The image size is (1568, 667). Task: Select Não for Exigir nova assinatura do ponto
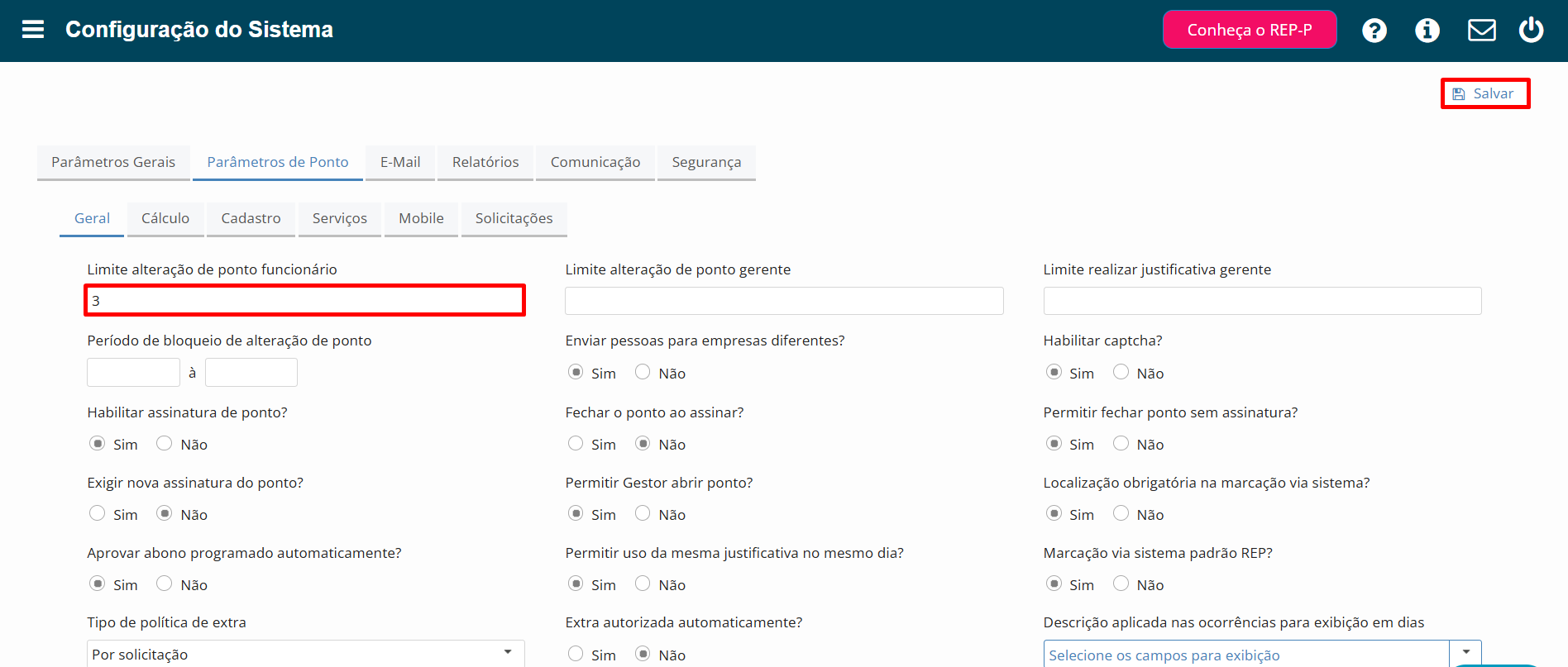pyautogui.click(x=165, y=513)
